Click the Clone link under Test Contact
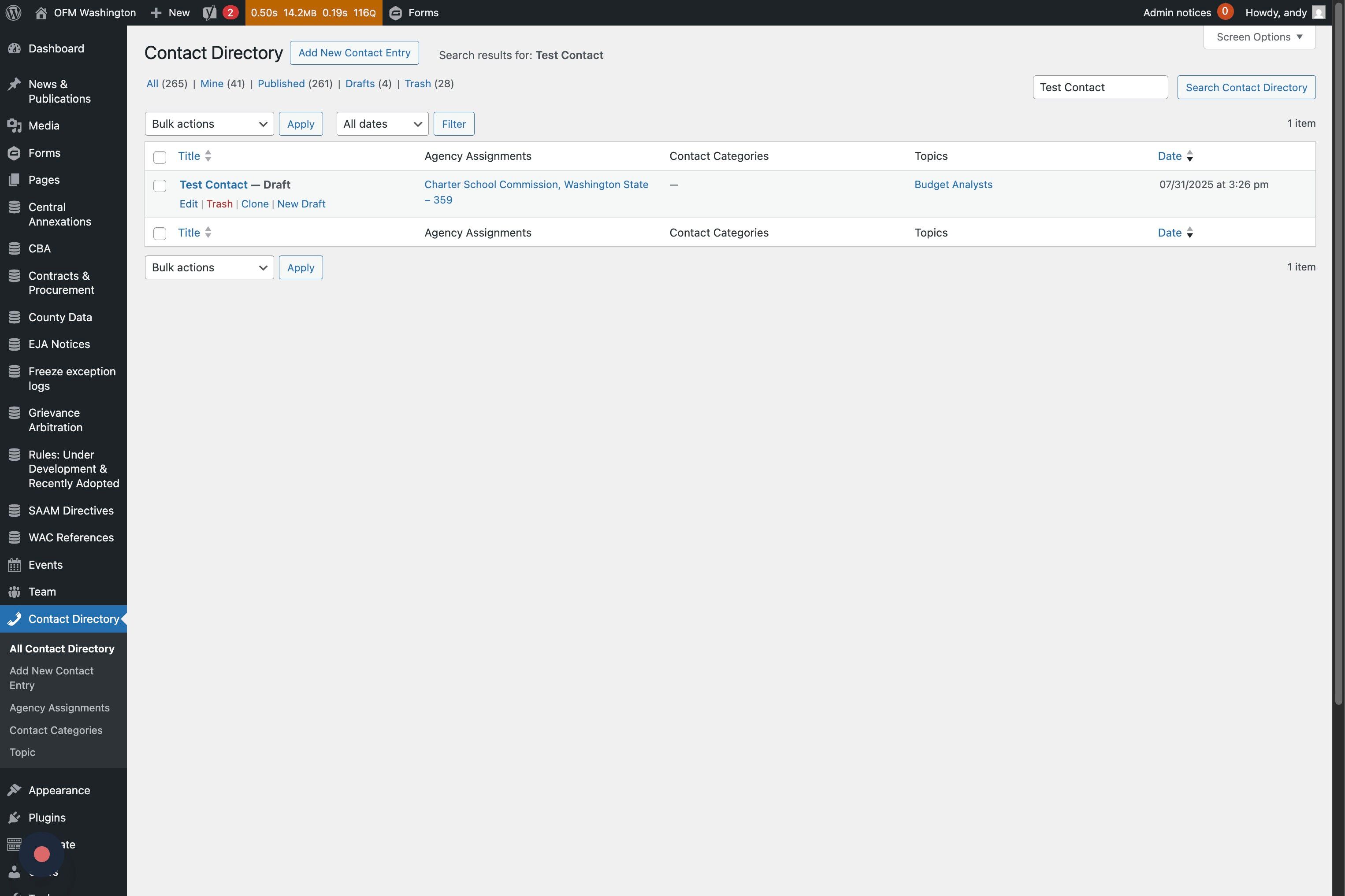This screenshot has width=1345, height=896. coord(254,204)
